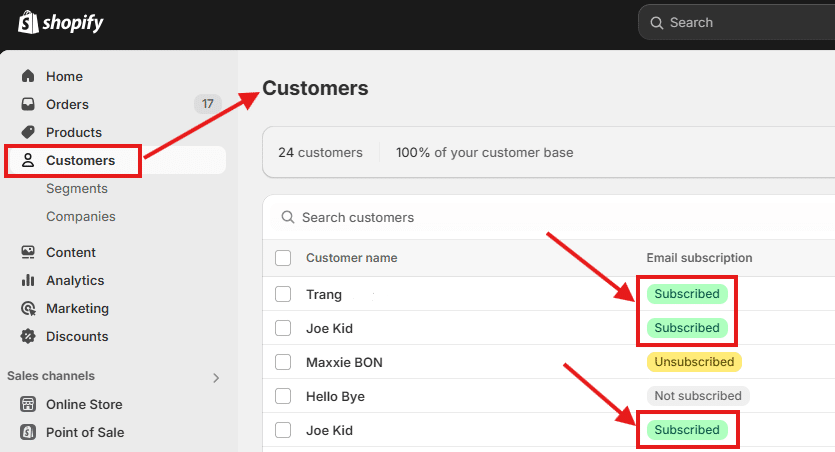Open customer Hello Bye
Viewport: 835px width, 452px height.
click(x=335, y=397)
